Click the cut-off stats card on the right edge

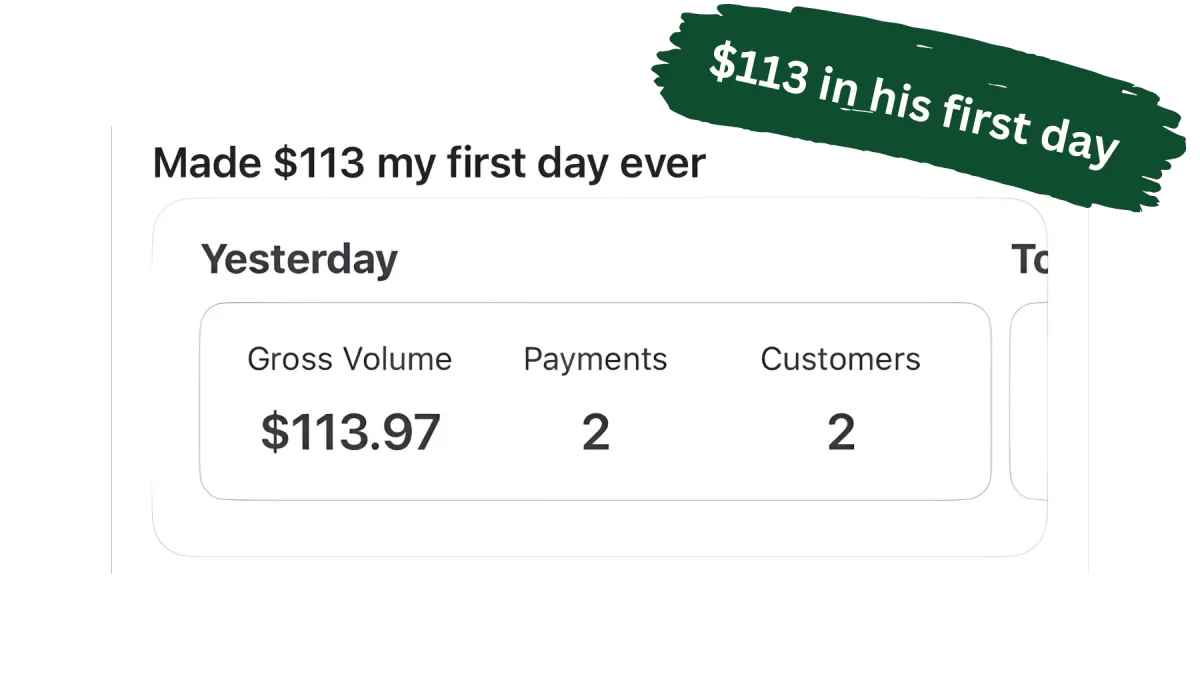pyautogui.click(x=1030, y=401)
